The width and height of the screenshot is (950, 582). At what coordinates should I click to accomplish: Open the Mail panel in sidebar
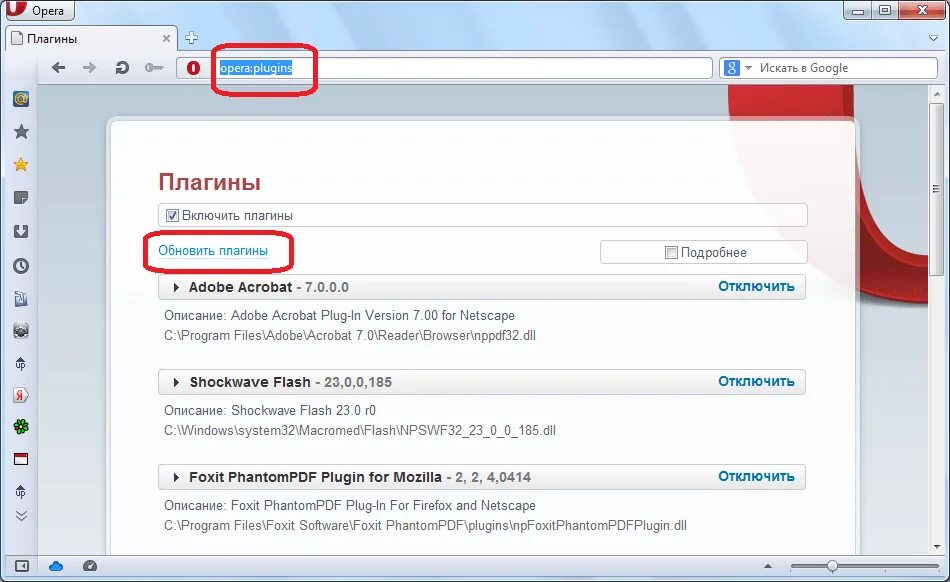21,99
